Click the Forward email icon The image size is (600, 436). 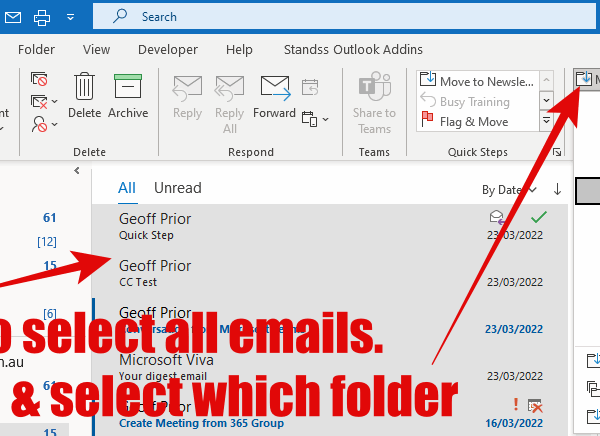click(274, 89)
